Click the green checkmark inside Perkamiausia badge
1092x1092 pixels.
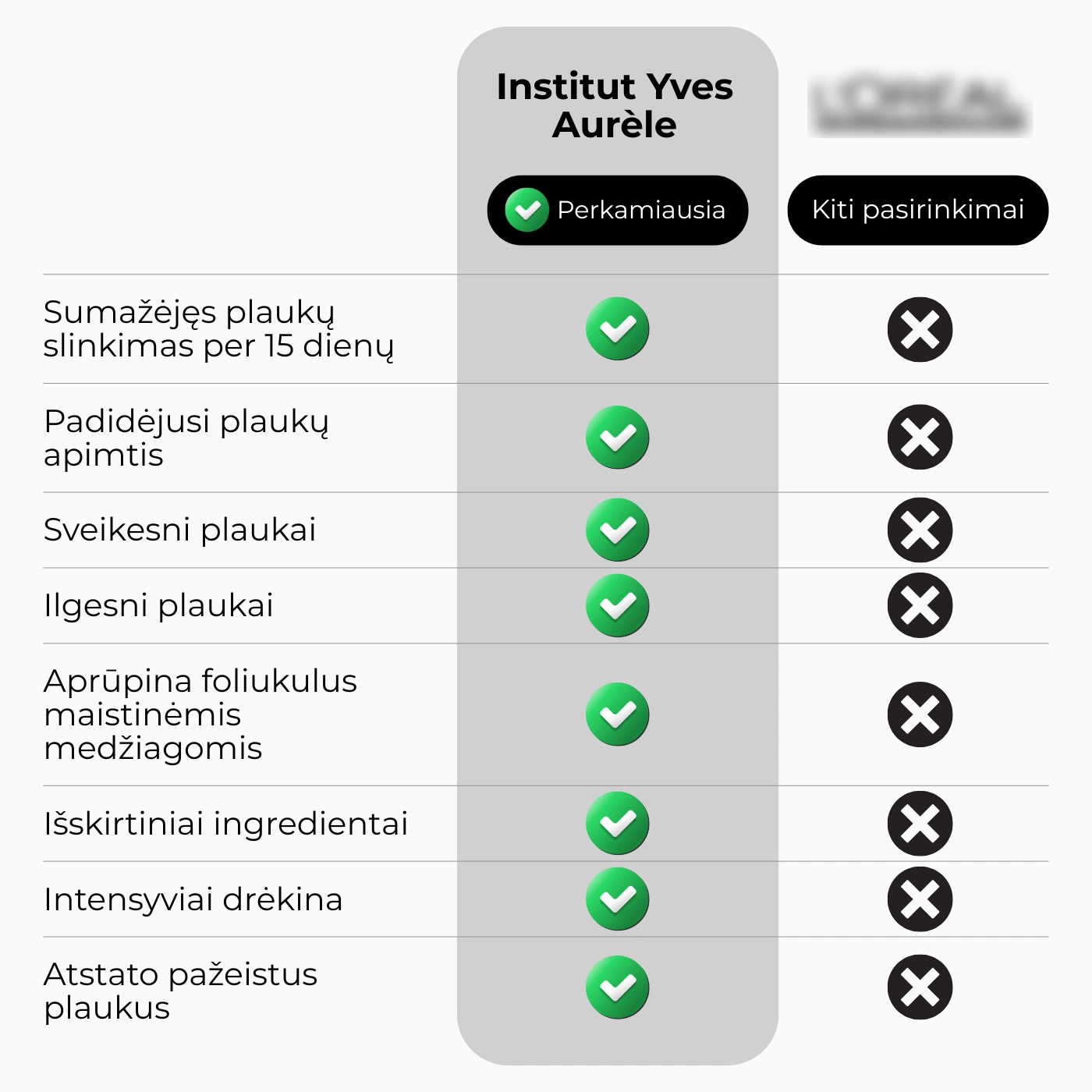(526, 210)
